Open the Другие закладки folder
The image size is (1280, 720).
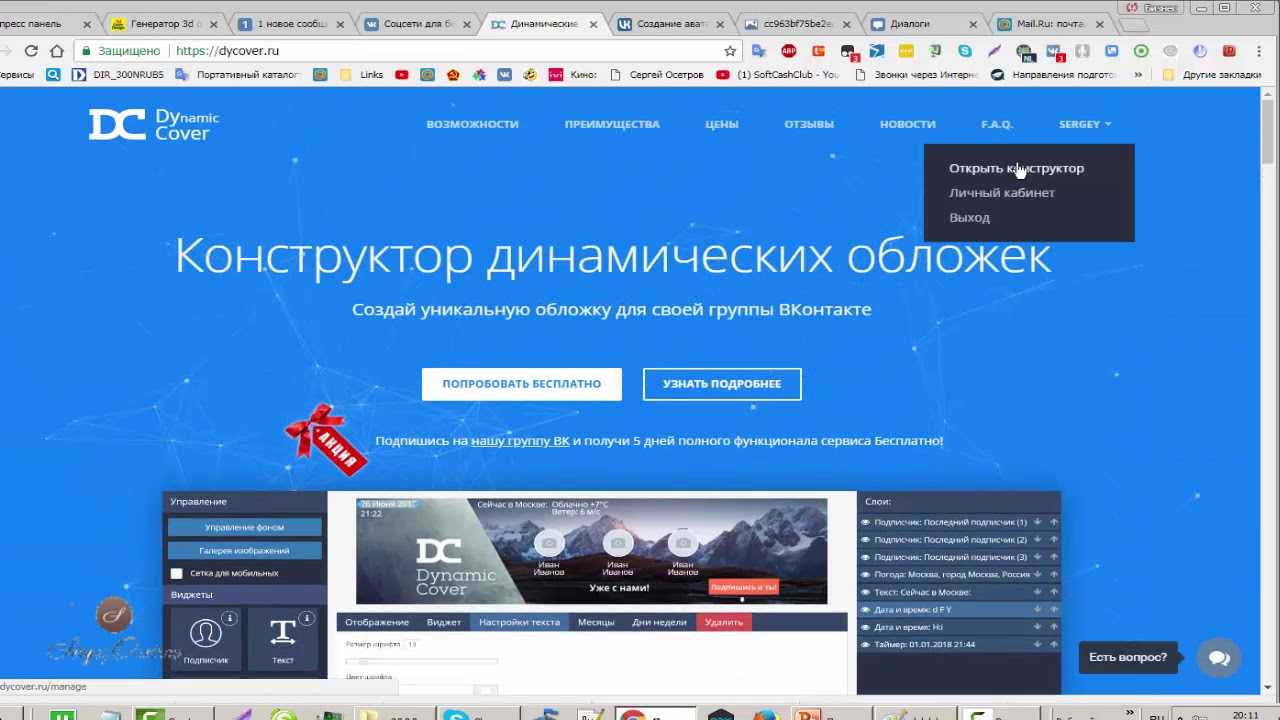click(x=1211, y=74)
